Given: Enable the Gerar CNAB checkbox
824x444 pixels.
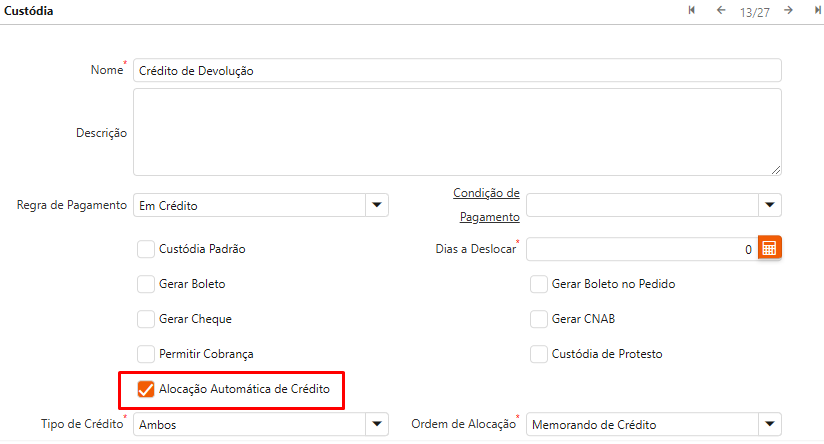Looking at the screenshot, I should pyautogui.click(x=539, y=319).
